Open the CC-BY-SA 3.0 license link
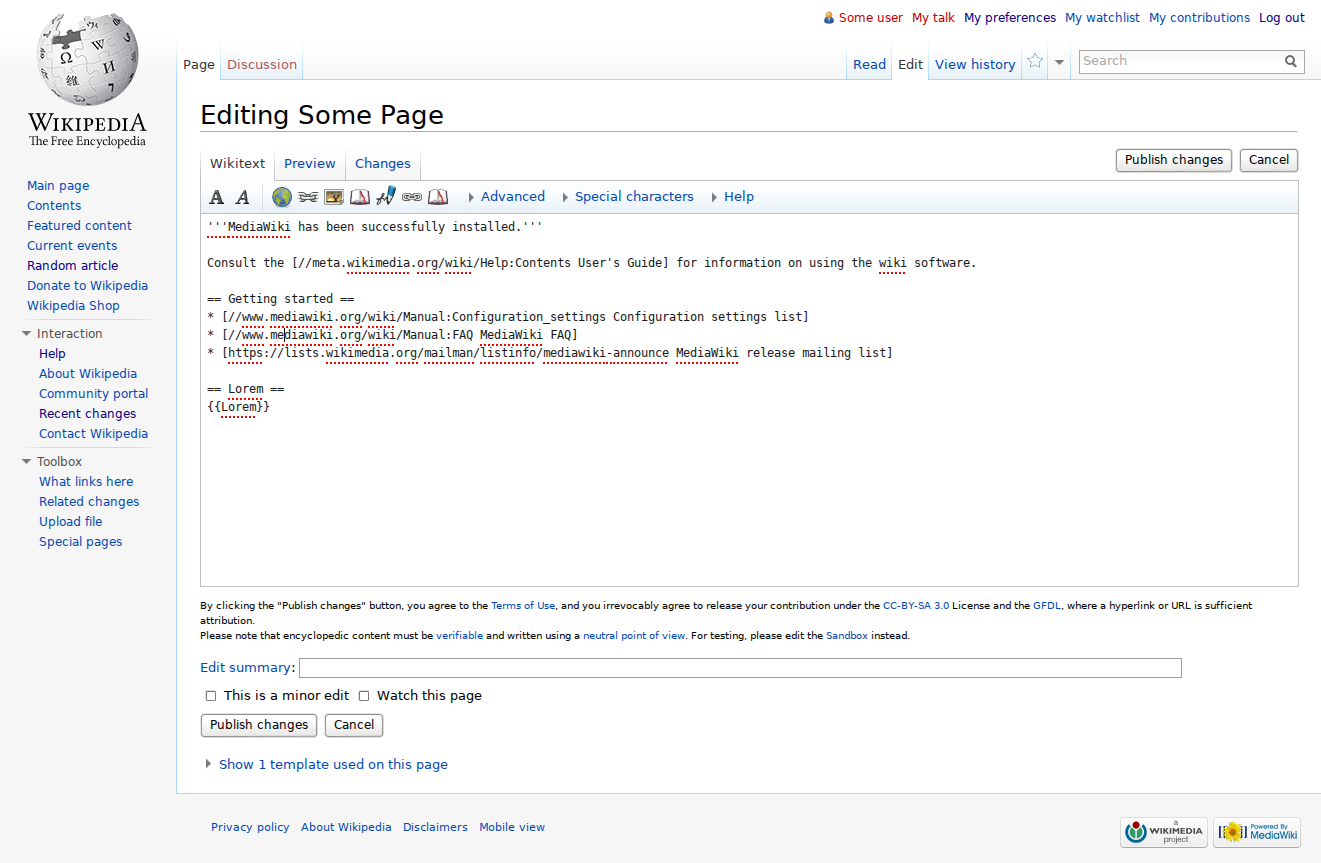Screen dimensions: 1321x863 (x=916, y=606)
